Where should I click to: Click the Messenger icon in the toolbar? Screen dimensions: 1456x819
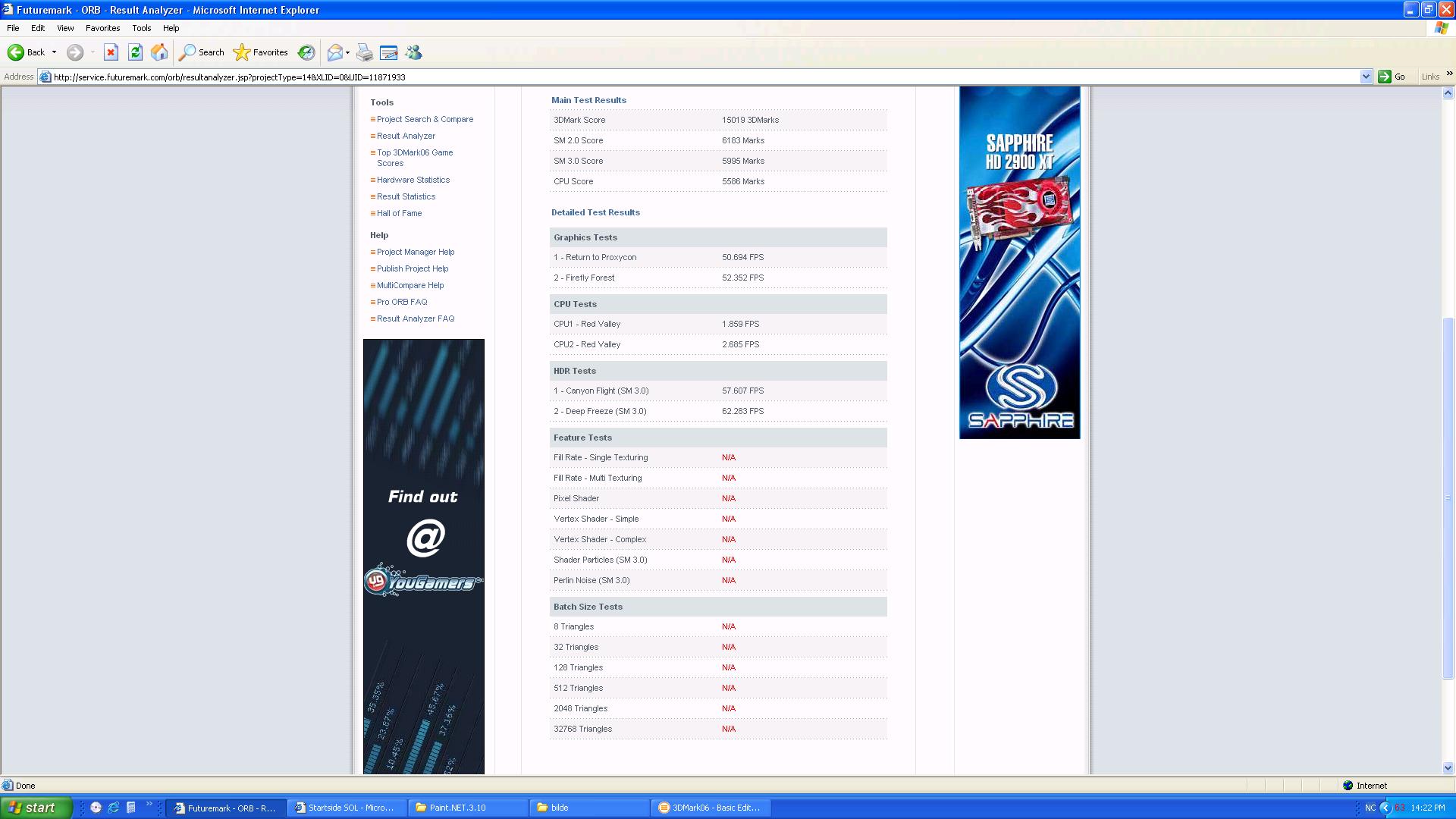click(413, 52)
